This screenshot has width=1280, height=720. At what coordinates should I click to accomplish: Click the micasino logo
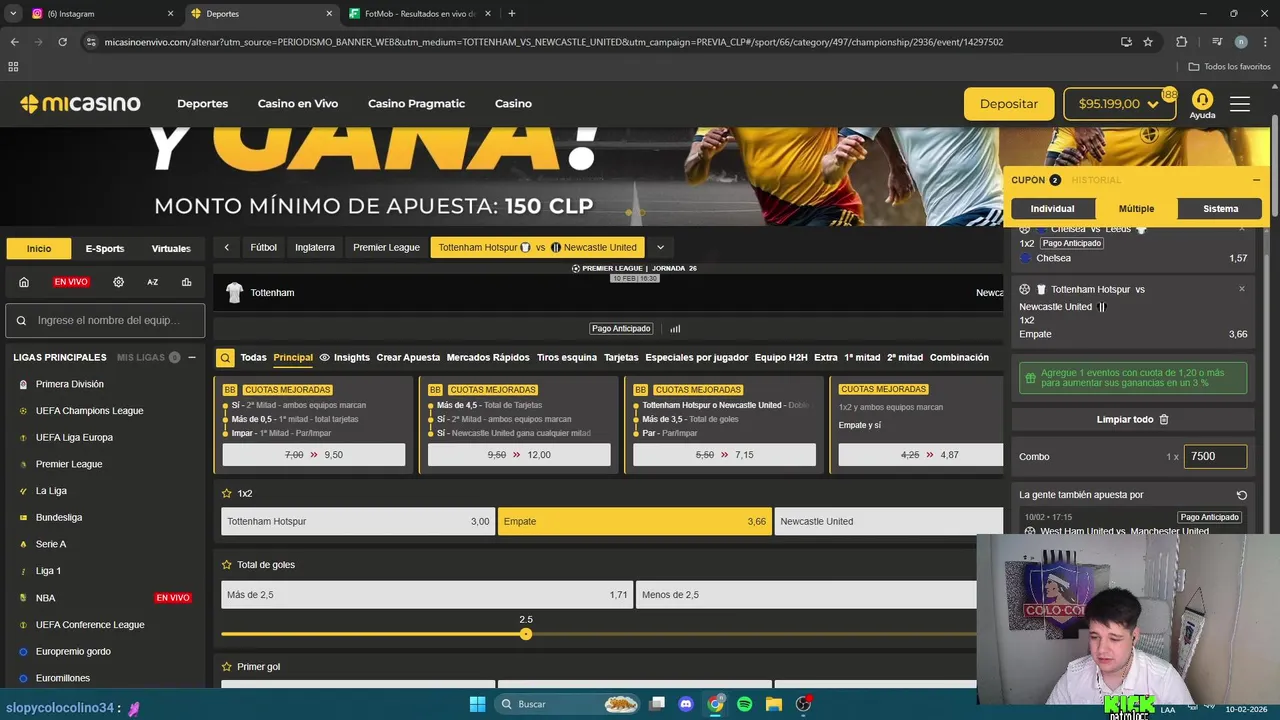coord(80,104)
